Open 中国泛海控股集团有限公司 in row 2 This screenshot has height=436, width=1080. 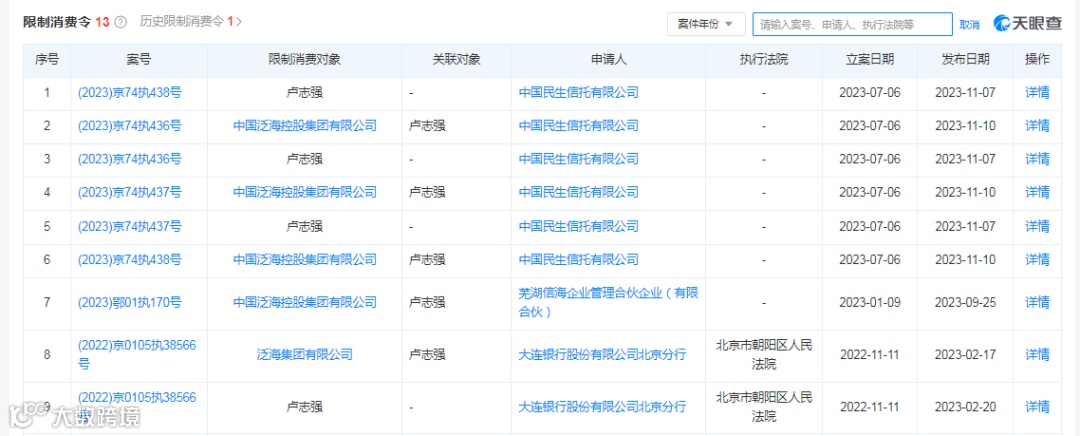click(304, 125)
